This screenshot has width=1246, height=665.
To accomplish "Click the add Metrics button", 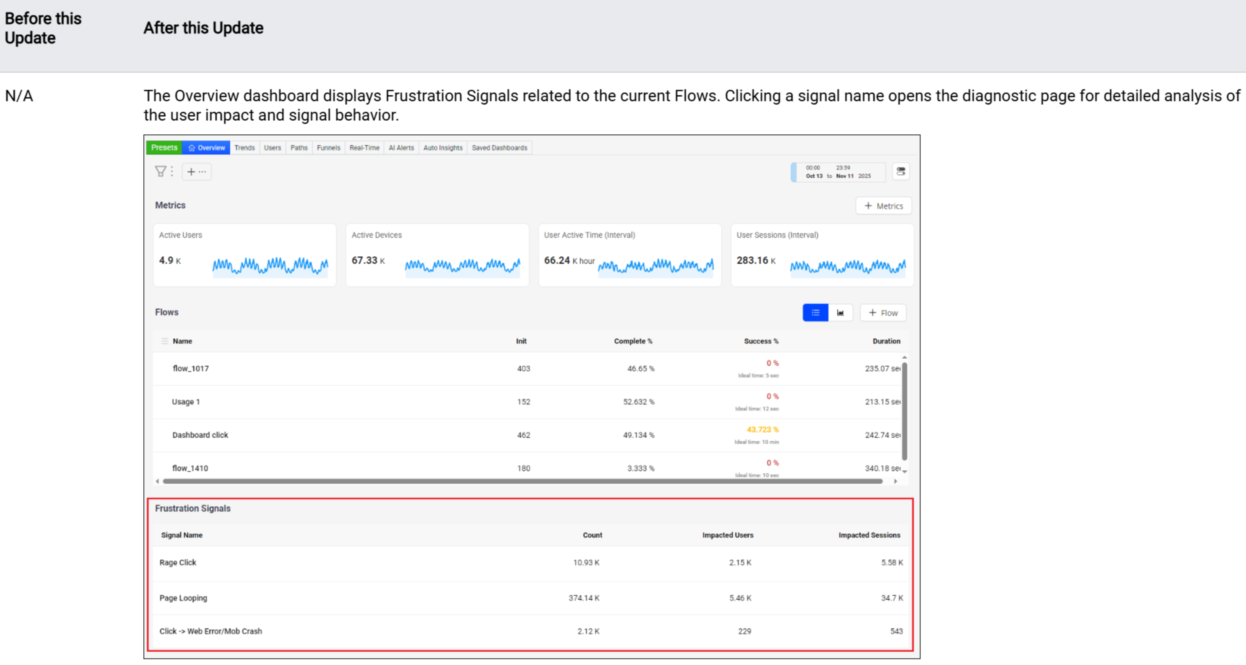I will click(x=883, y=206).
